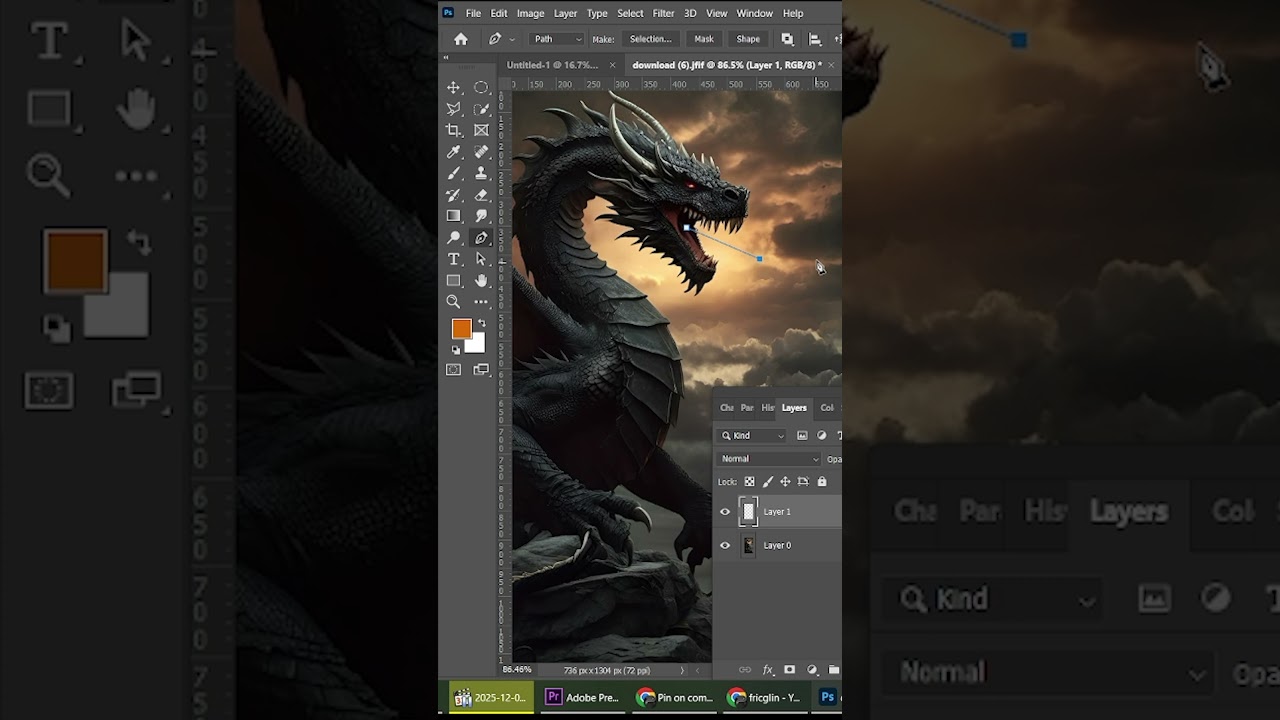1280x720 pixels.
Task: Reset to default foreground and background colors
Action: click(x=456, y=350)
